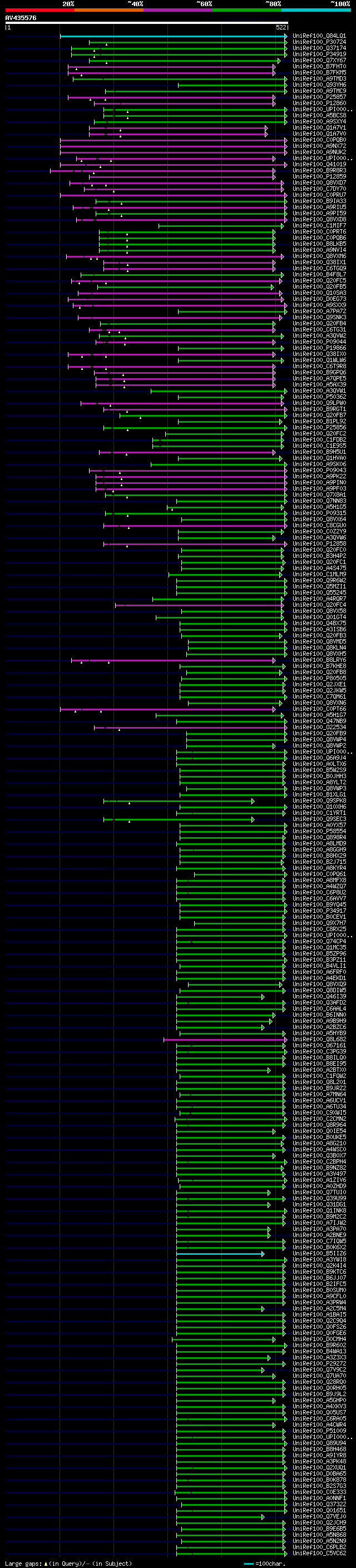Click UniRef100_C1MIF7 subject label
Image resolution: width=356 pixels, height=1568 pixels.
coord(319,225)
